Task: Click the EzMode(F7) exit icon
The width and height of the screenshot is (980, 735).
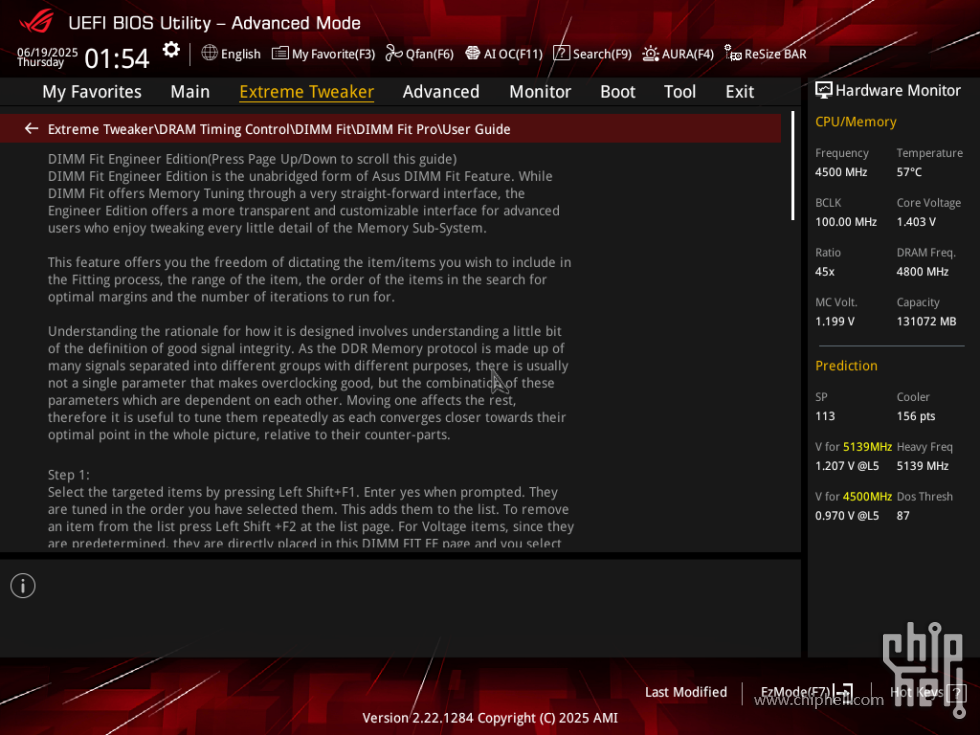Action: click(x=843, y=692)
